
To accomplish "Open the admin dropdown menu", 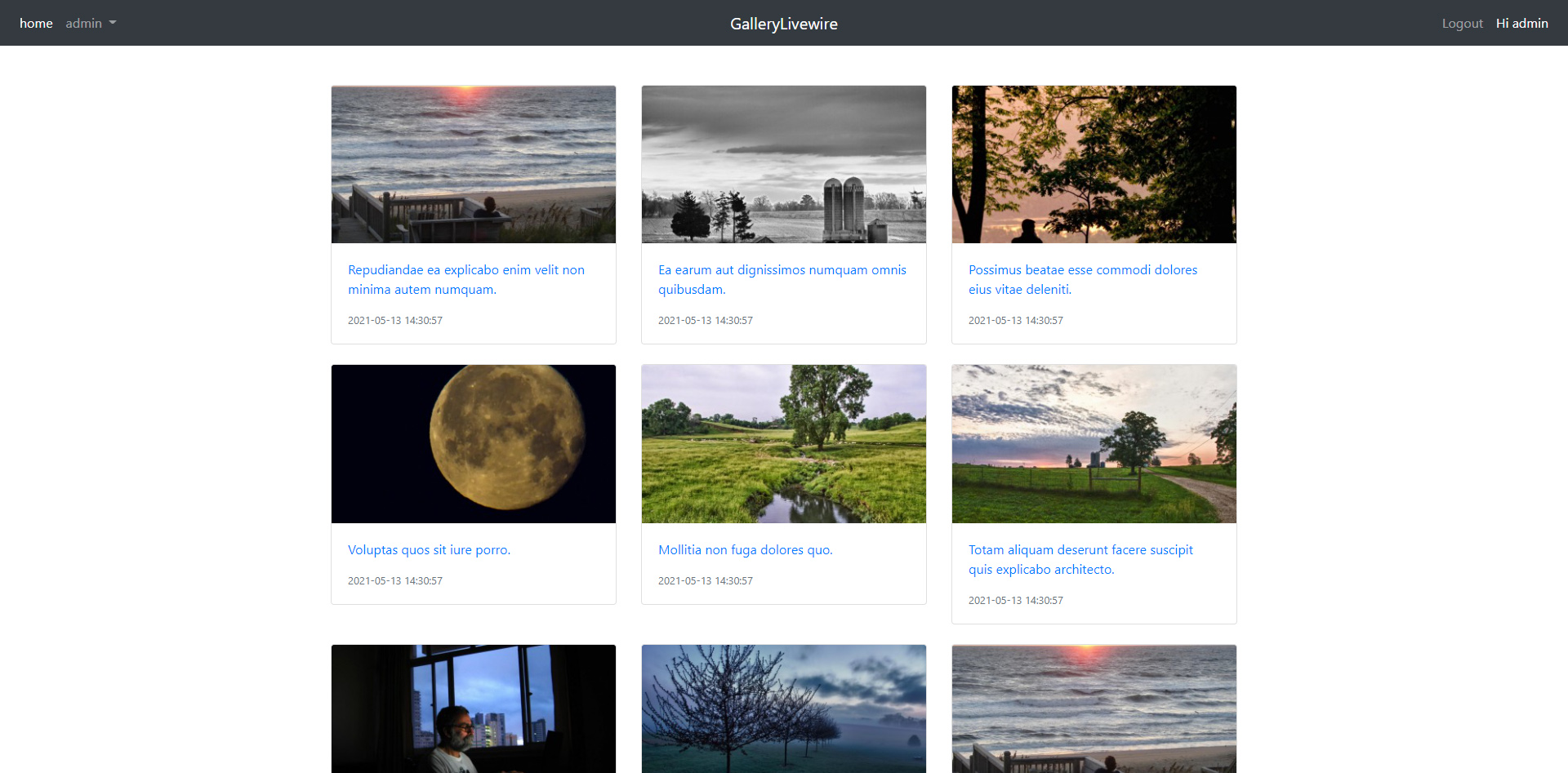I will (90, 24).
